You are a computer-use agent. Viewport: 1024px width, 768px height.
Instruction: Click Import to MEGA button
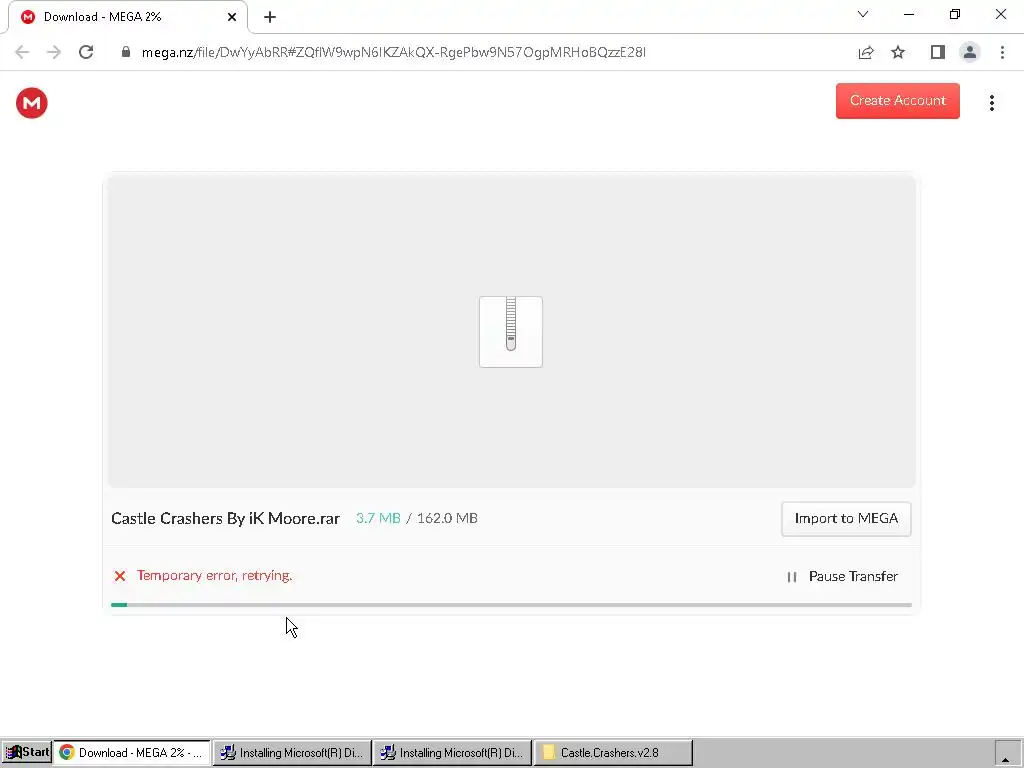[846, 519]
